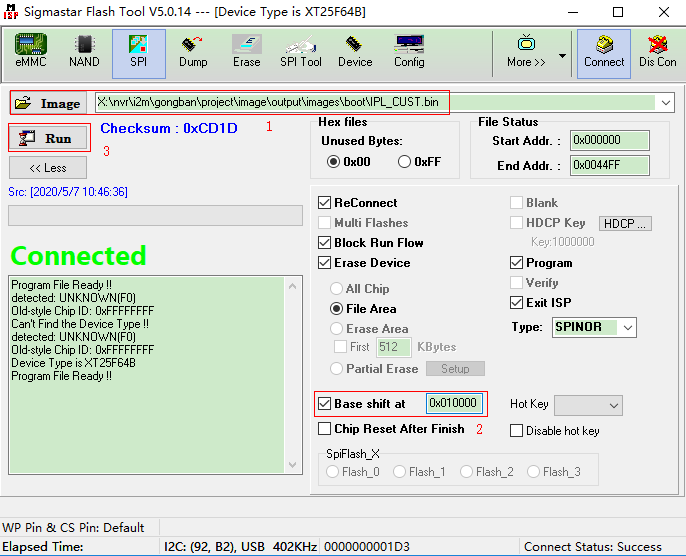Click the 'Connect Status: Success' status entry

[593, 546]
